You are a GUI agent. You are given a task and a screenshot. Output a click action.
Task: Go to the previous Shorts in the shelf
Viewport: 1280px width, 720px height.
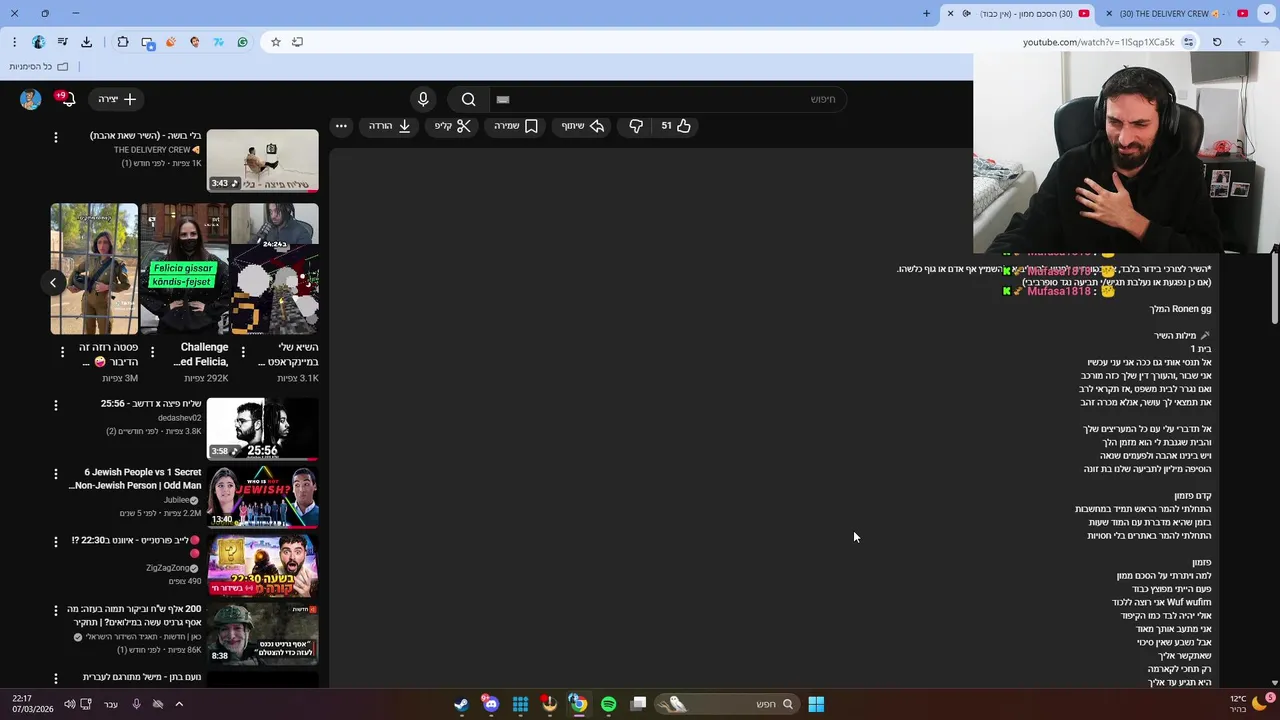pyautogui.click(x=53, y=283)
